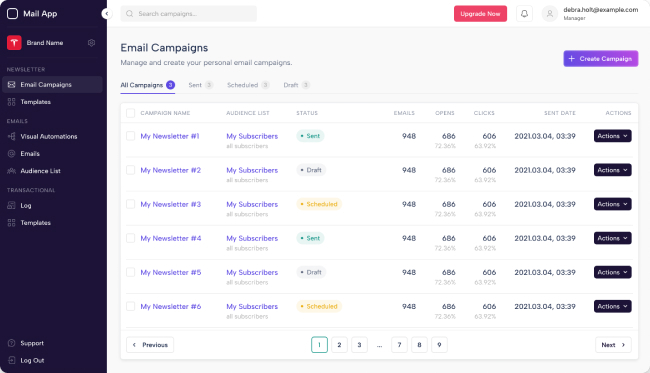
Task: Check the My Newsletter #6 checkbox
Action: 131,306
